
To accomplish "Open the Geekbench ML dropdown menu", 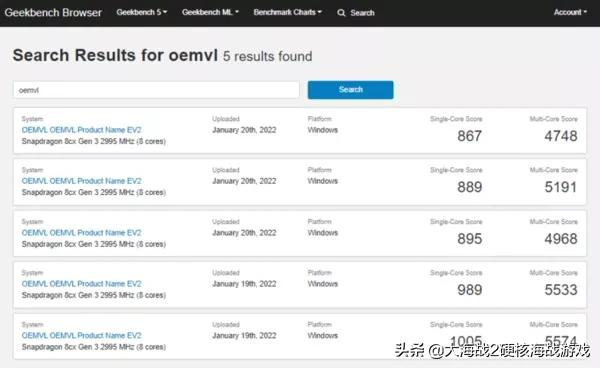I will coord(210,12).
